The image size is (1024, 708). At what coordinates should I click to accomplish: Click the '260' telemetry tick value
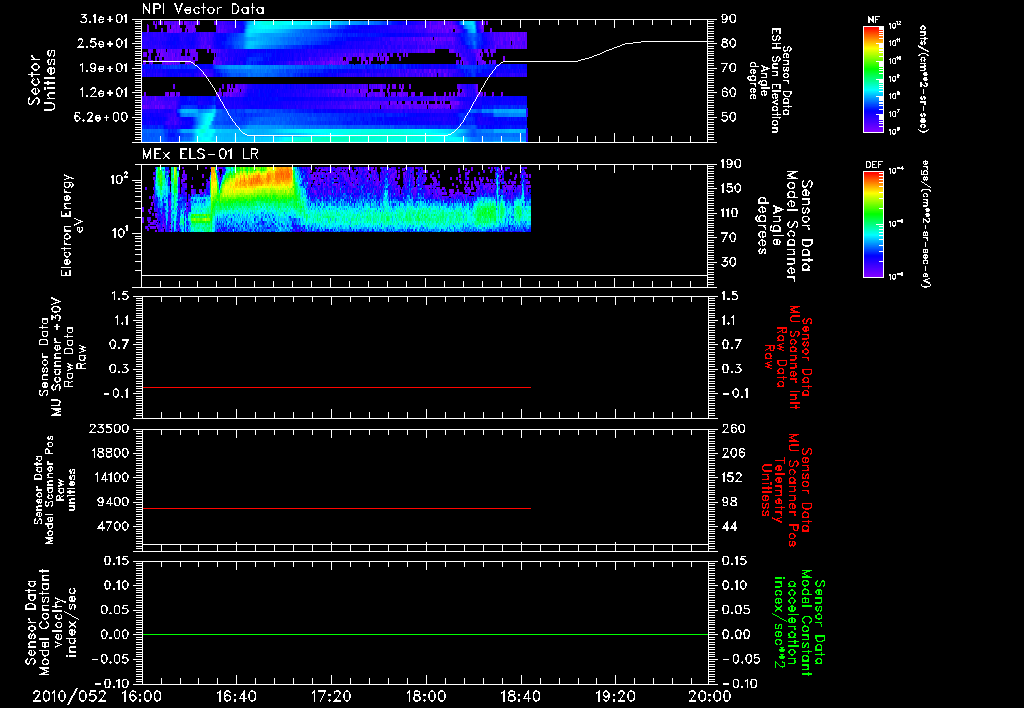(732, 429)
